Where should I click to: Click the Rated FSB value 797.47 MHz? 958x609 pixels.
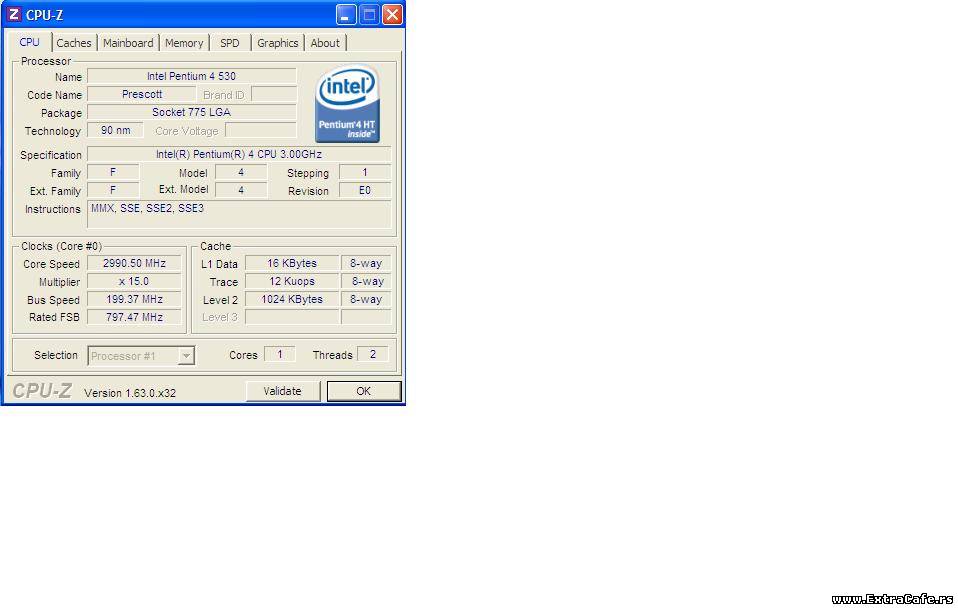tap(134, 317)
